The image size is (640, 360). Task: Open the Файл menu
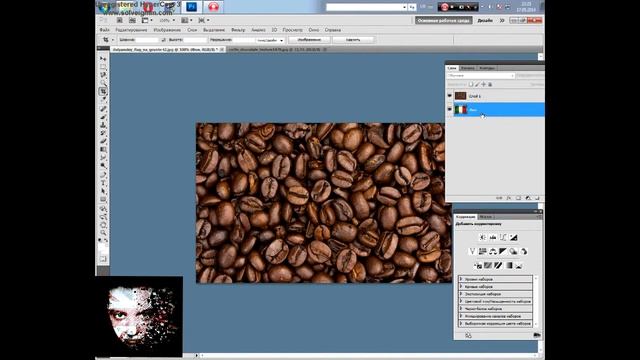[104, 30]
